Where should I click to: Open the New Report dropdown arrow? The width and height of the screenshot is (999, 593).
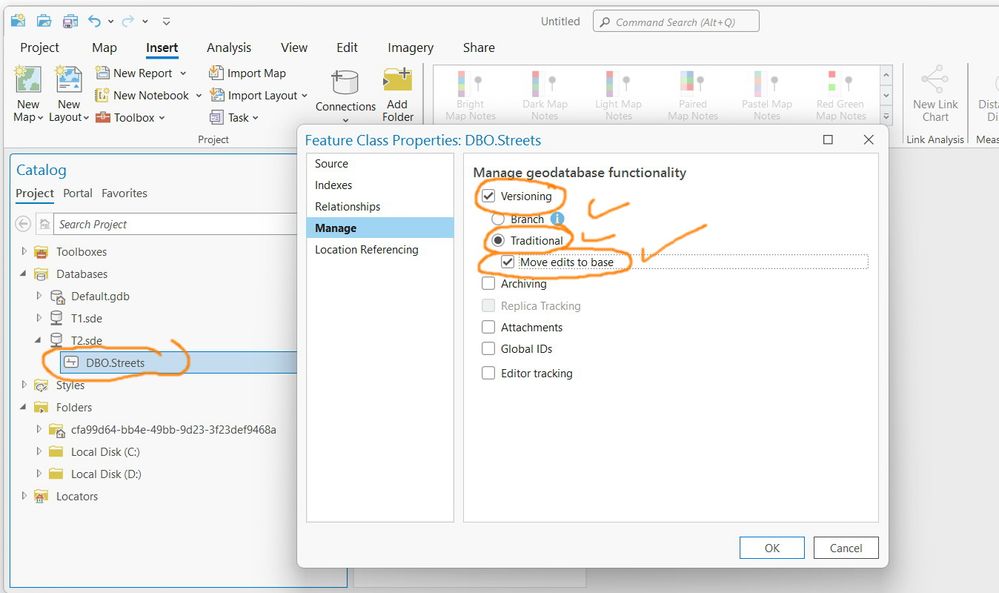click(183, 73)
